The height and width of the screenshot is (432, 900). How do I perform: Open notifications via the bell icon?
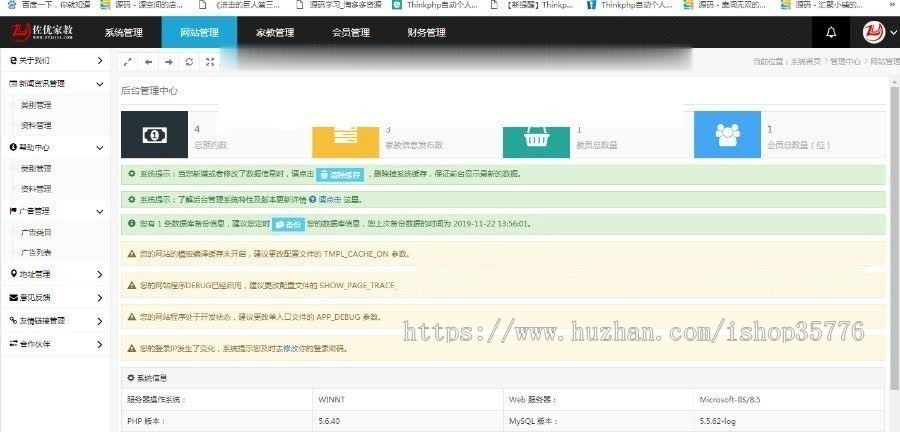pos(831,33)
